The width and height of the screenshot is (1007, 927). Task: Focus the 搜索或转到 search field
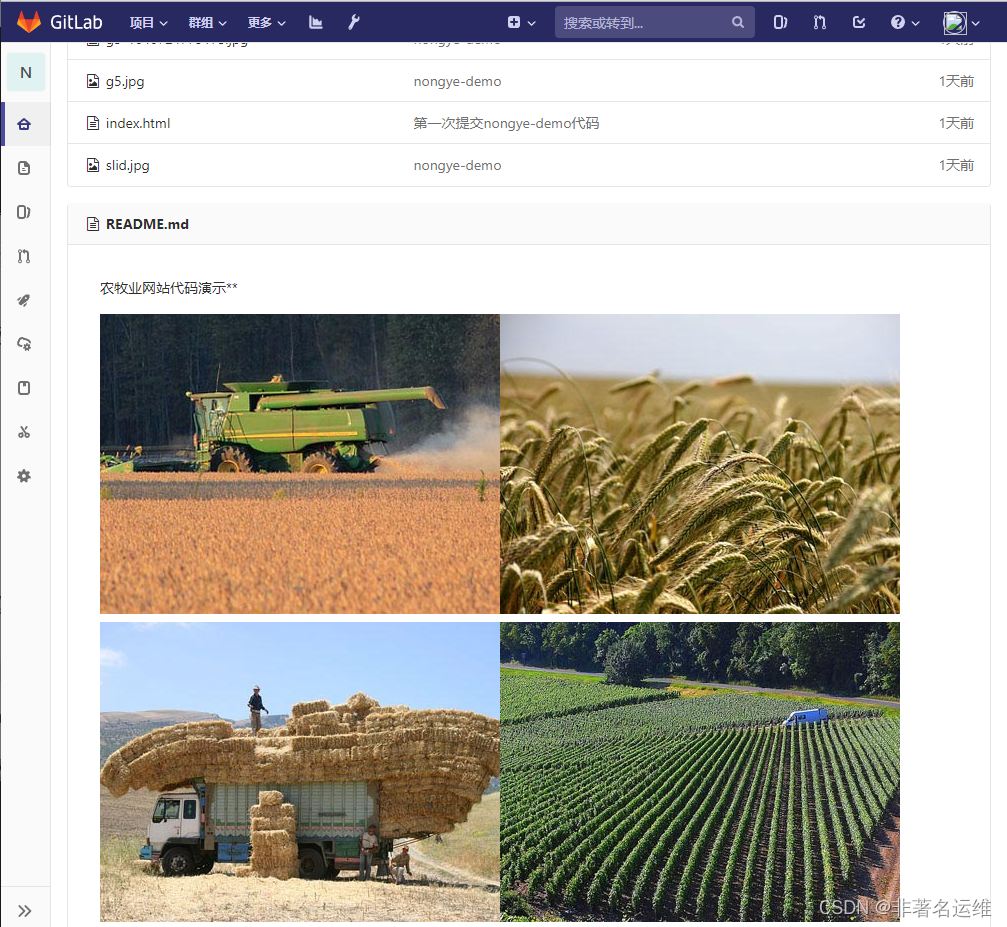point(654,22)
